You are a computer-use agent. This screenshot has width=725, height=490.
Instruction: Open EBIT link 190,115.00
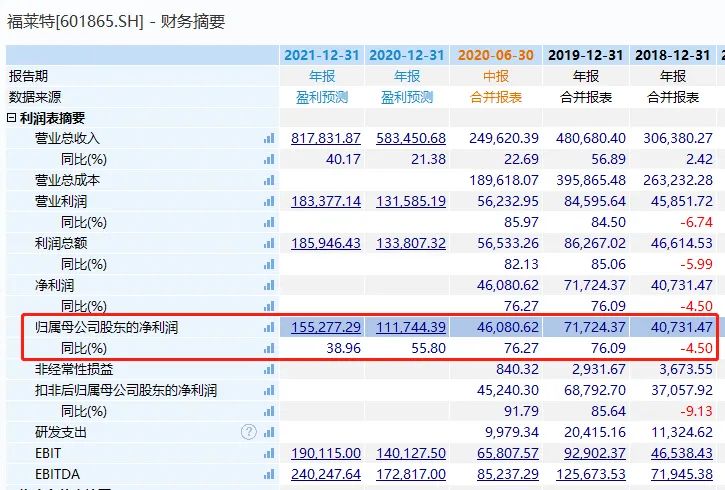pyautogui.click(x=326, y=453)
